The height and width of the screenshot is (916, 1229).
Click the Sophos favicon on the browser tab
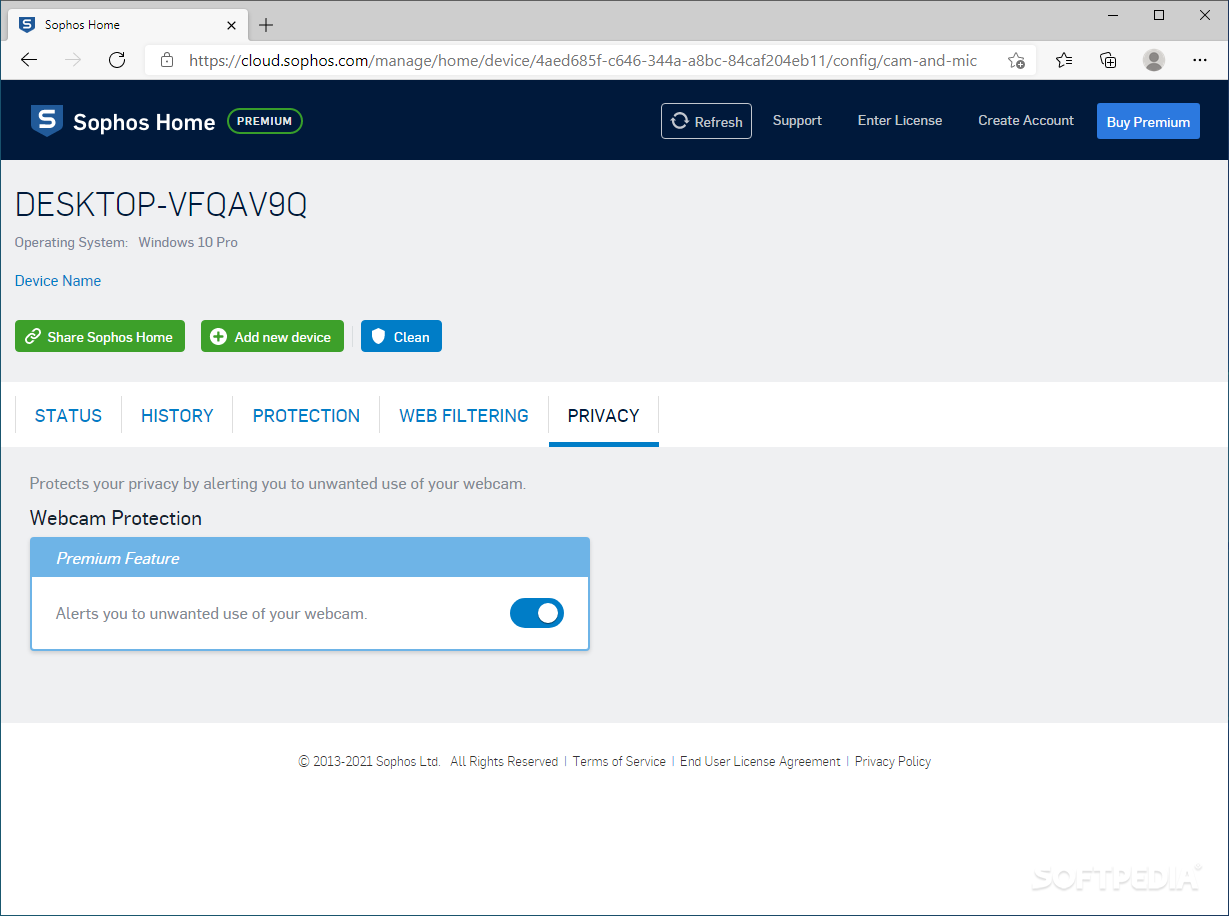[27, 25]
